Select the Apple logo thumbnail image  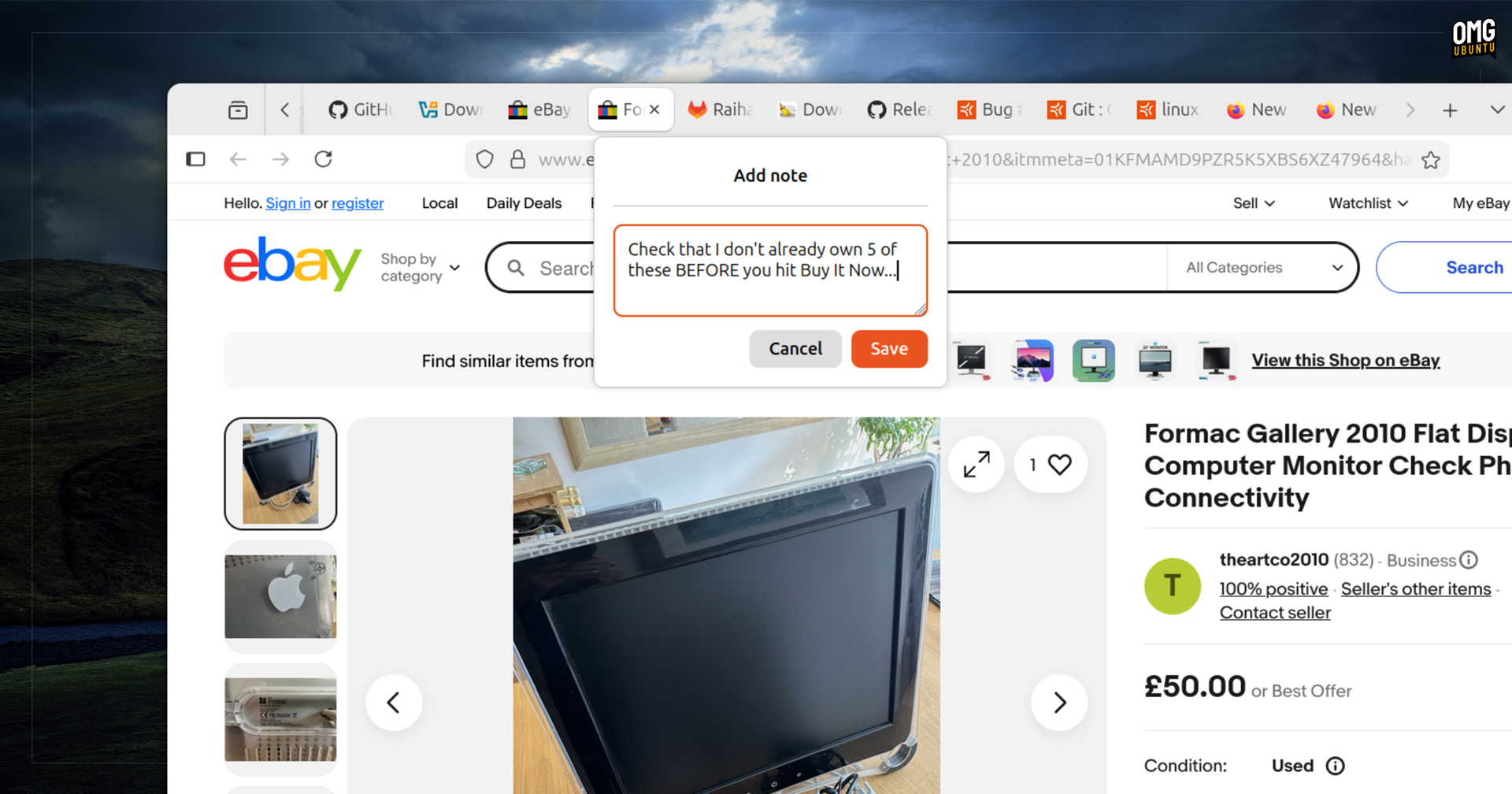point(280,596)
